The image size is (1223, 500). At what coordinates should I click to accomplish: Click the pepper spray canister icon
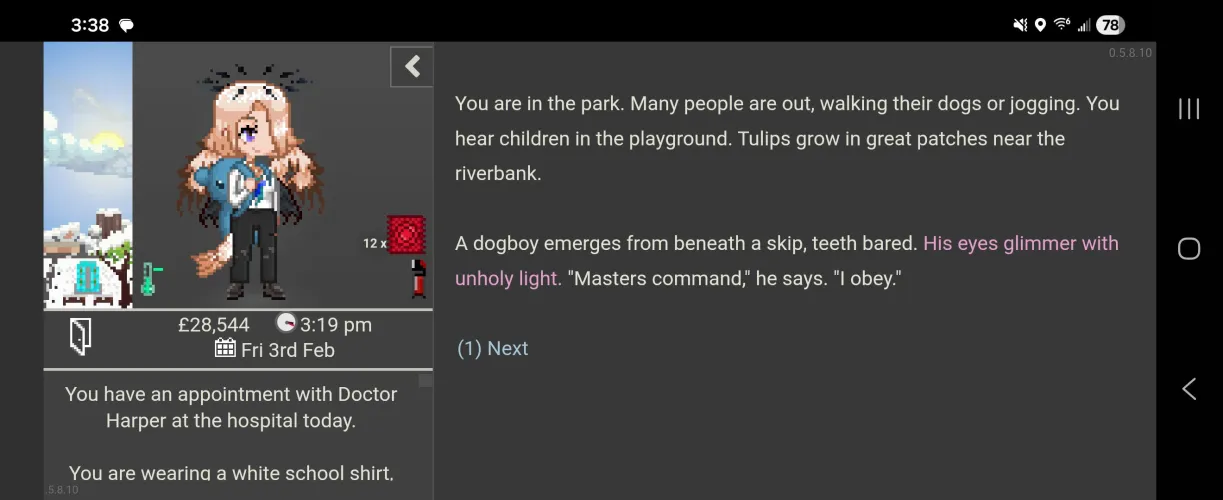pos(418,278)
